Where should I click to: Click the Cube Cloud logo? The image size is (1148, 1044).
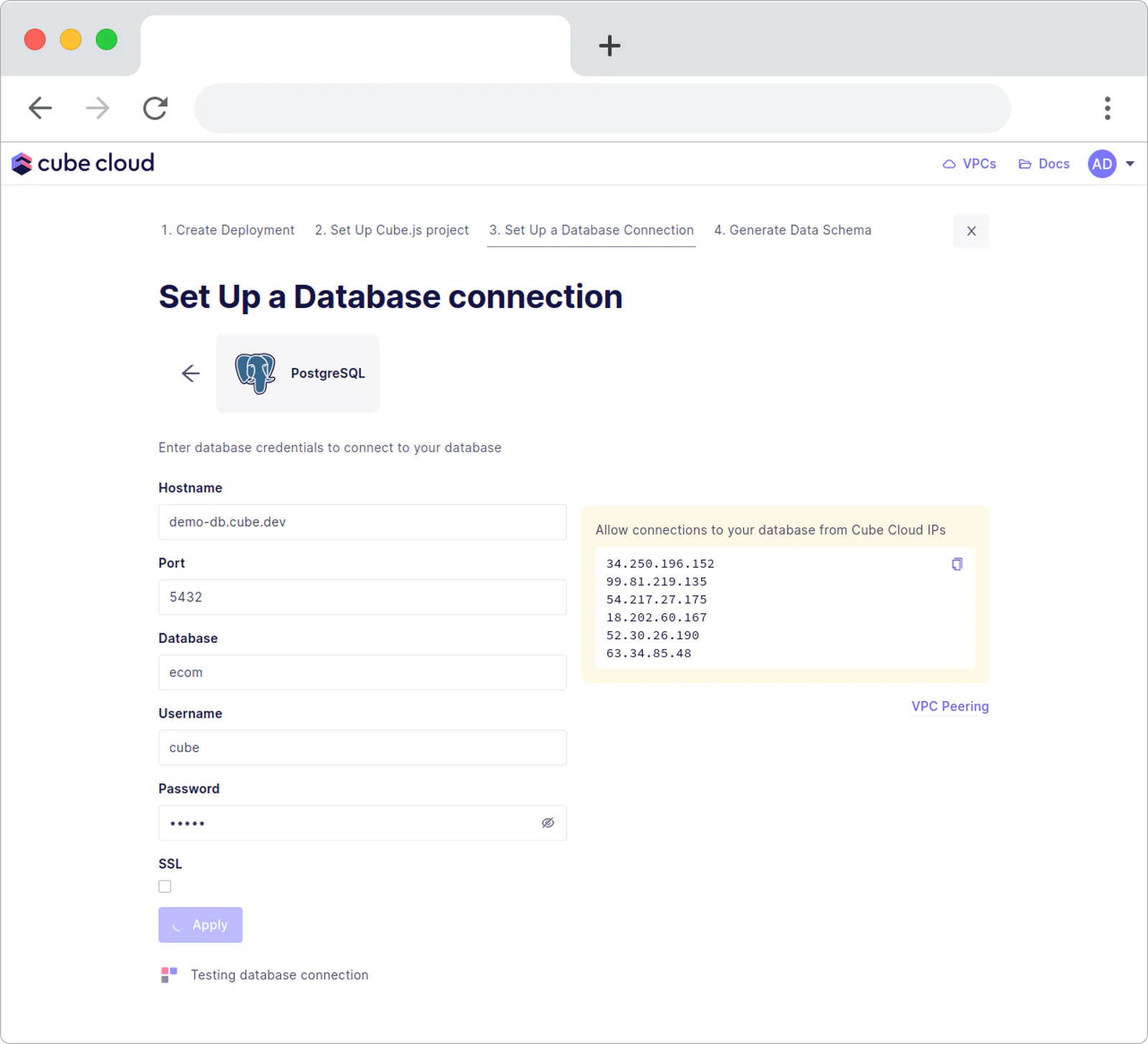(83, 164)
